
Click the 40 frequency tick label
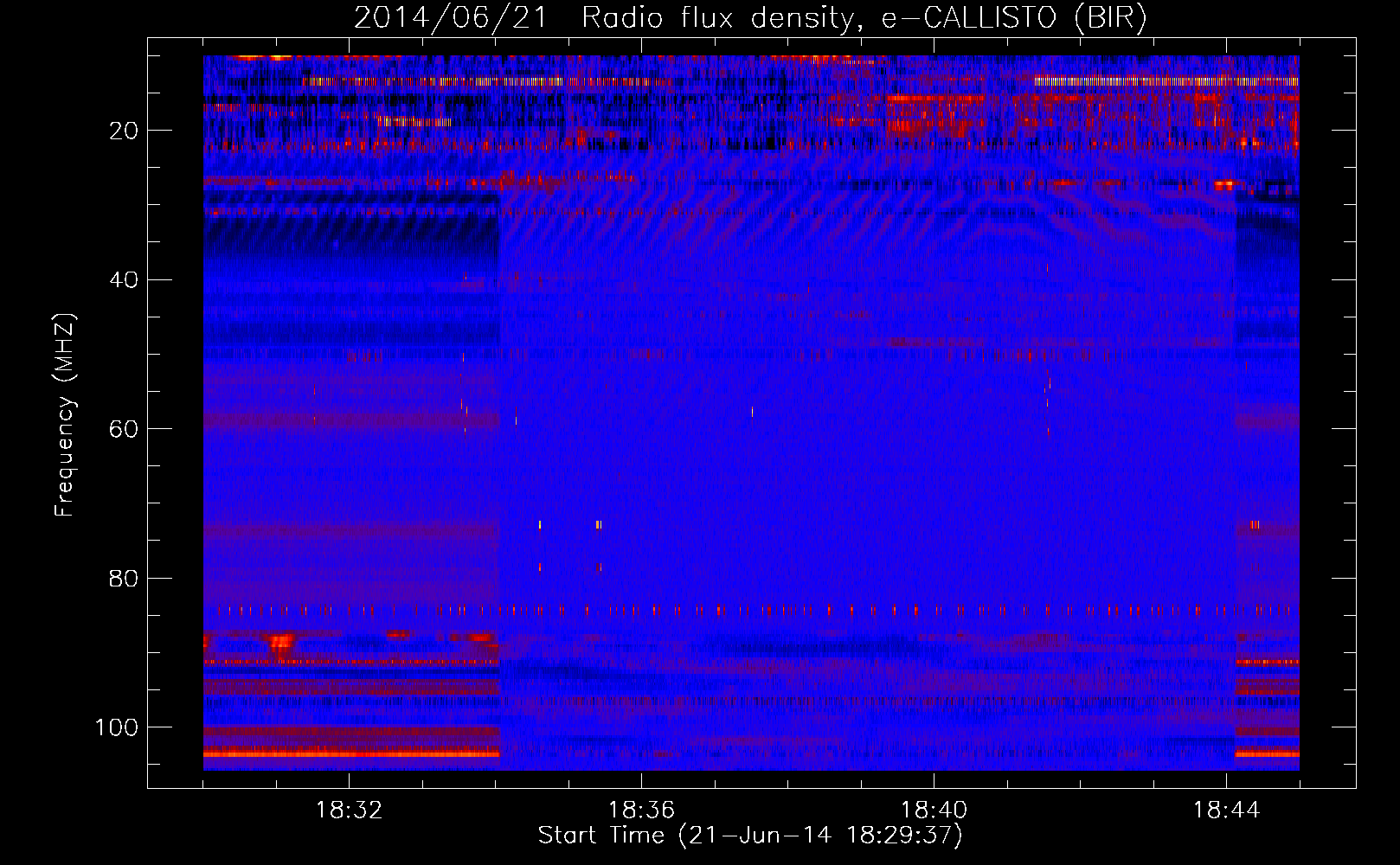(124, 280)
